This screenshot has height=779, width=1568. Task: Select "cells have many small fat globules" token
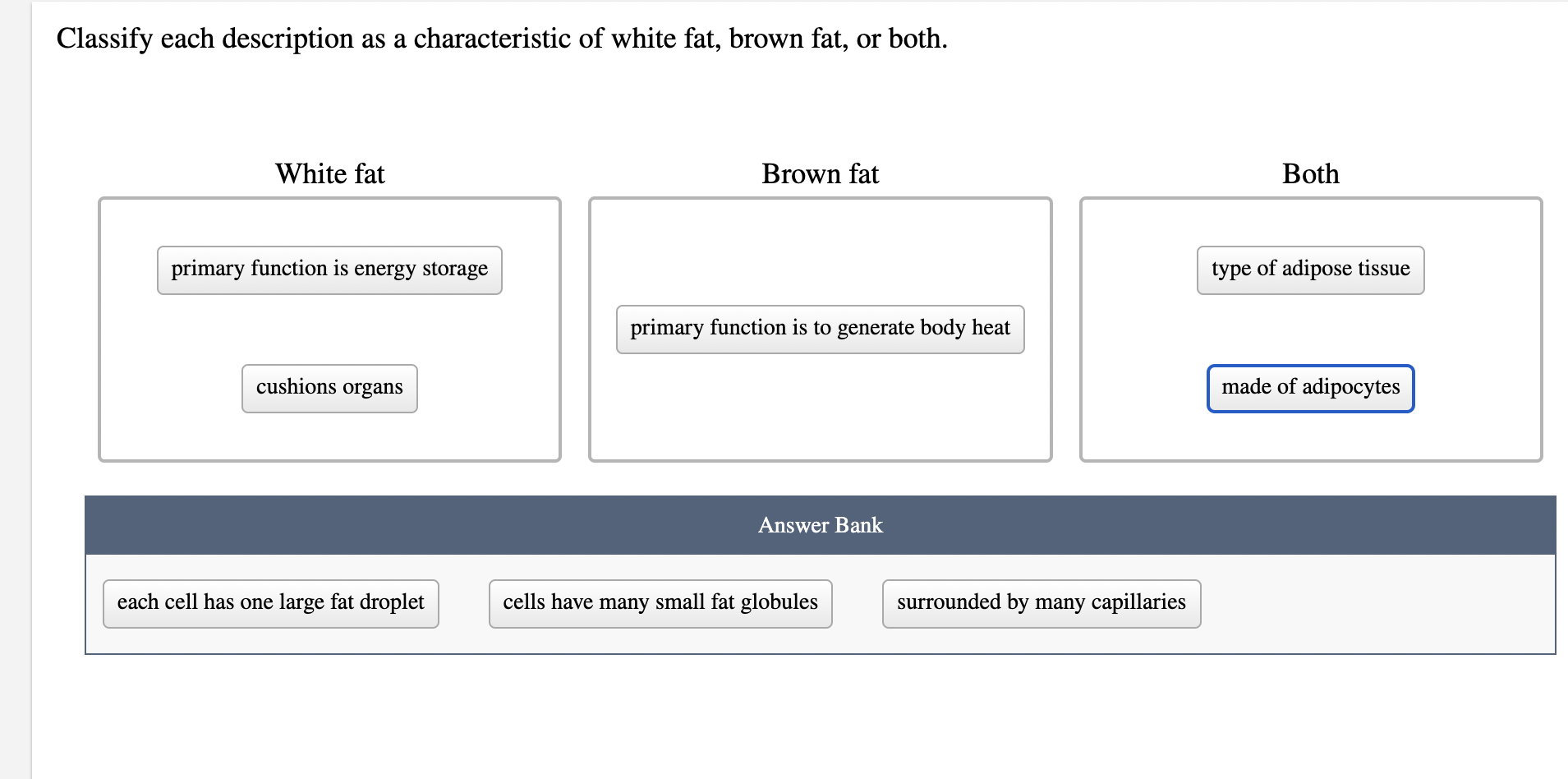point(660,602)
